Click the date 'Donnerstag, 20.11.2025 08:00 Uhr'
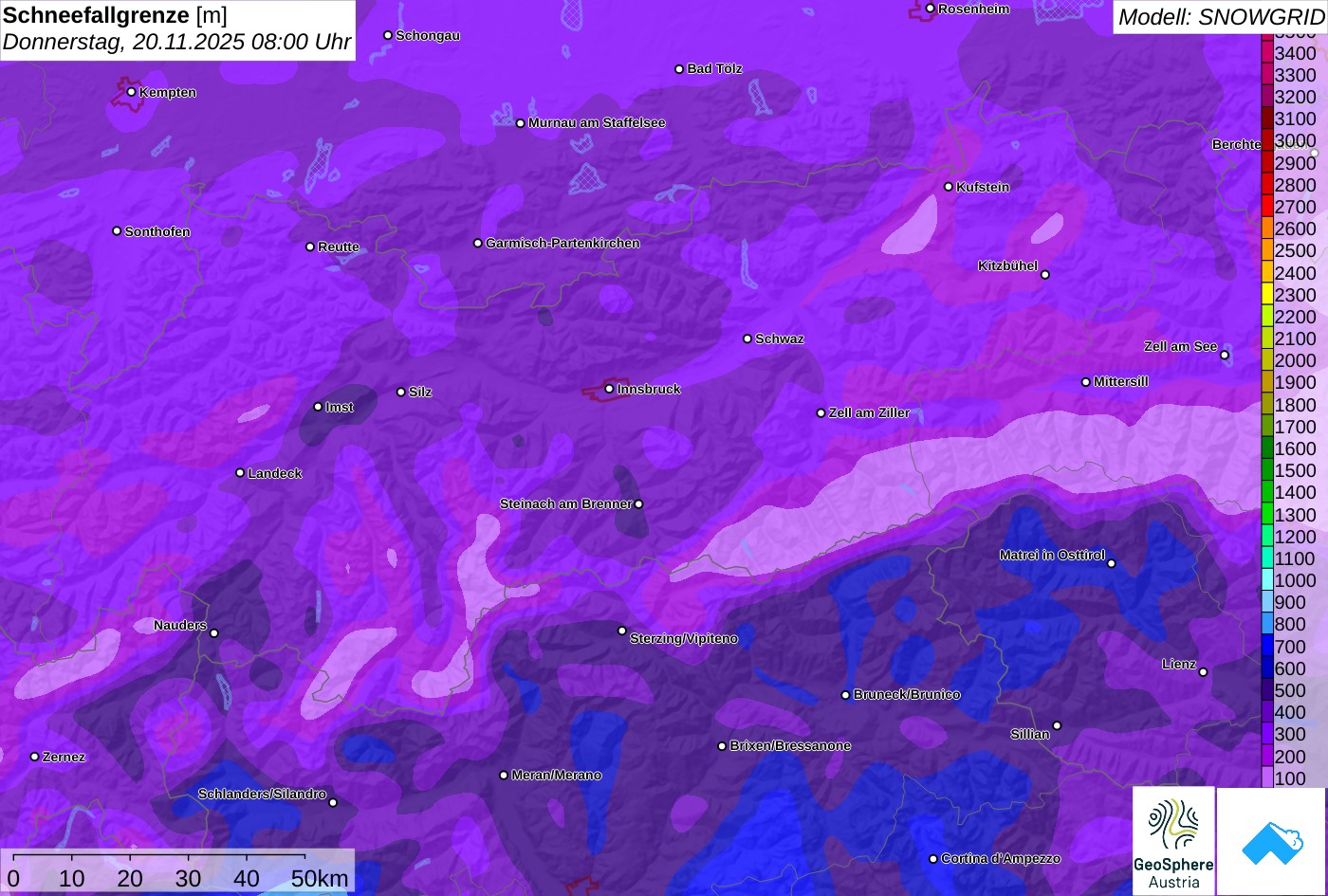The height and width of the screenshot is (896, 1328). pos(177,43)
